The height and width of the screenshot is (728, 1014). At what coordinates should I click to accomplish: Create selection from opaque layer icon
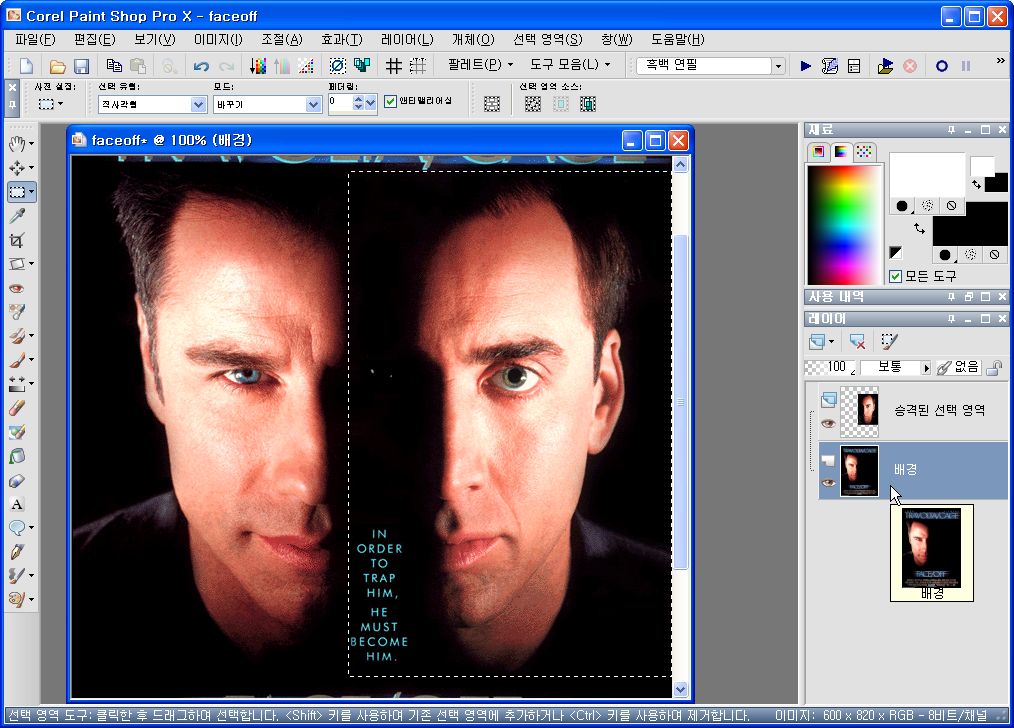tap(560, 104)
